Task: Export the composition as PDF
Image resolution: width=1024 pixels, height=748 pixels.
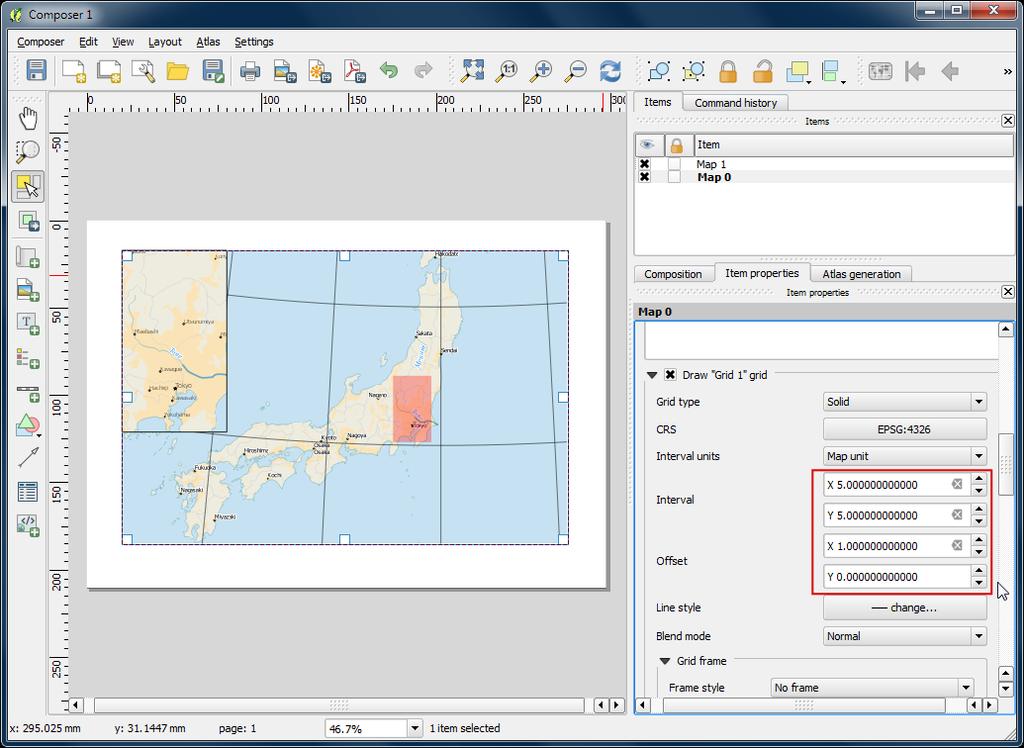Action: (355, 71)
